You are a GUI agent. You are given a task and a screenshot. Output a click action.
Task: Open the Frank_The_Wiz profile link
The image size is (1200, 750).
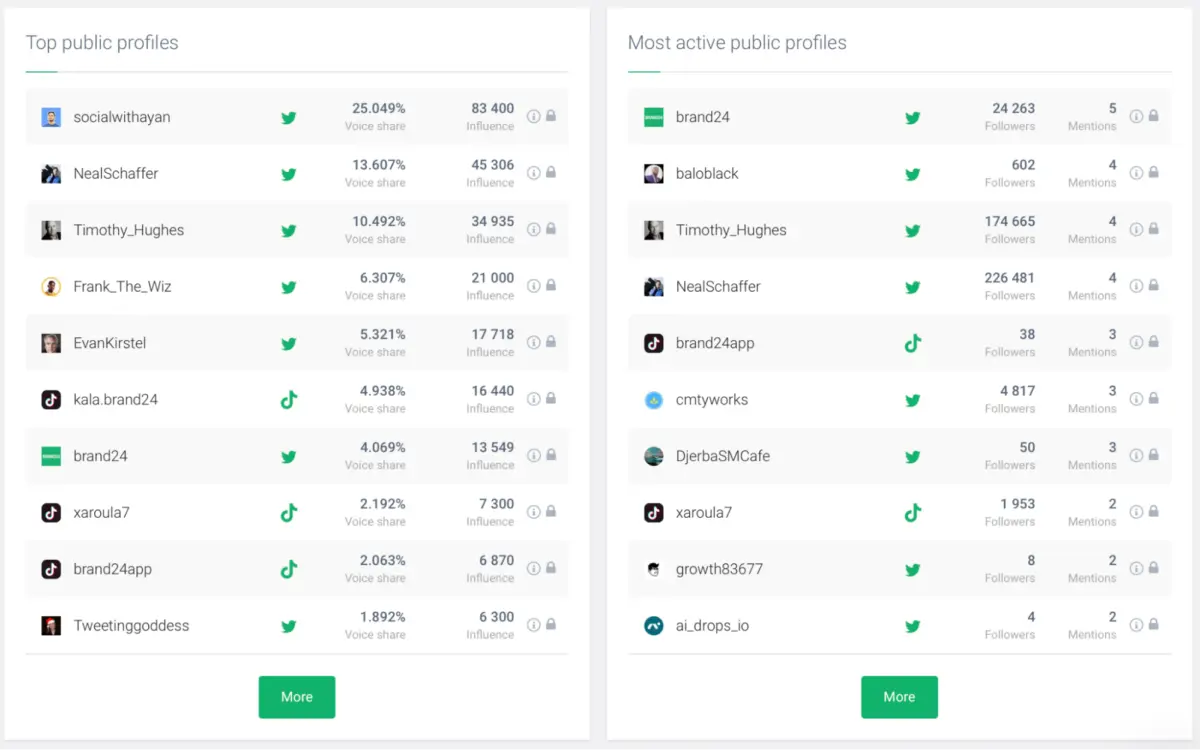coord(122,287)
